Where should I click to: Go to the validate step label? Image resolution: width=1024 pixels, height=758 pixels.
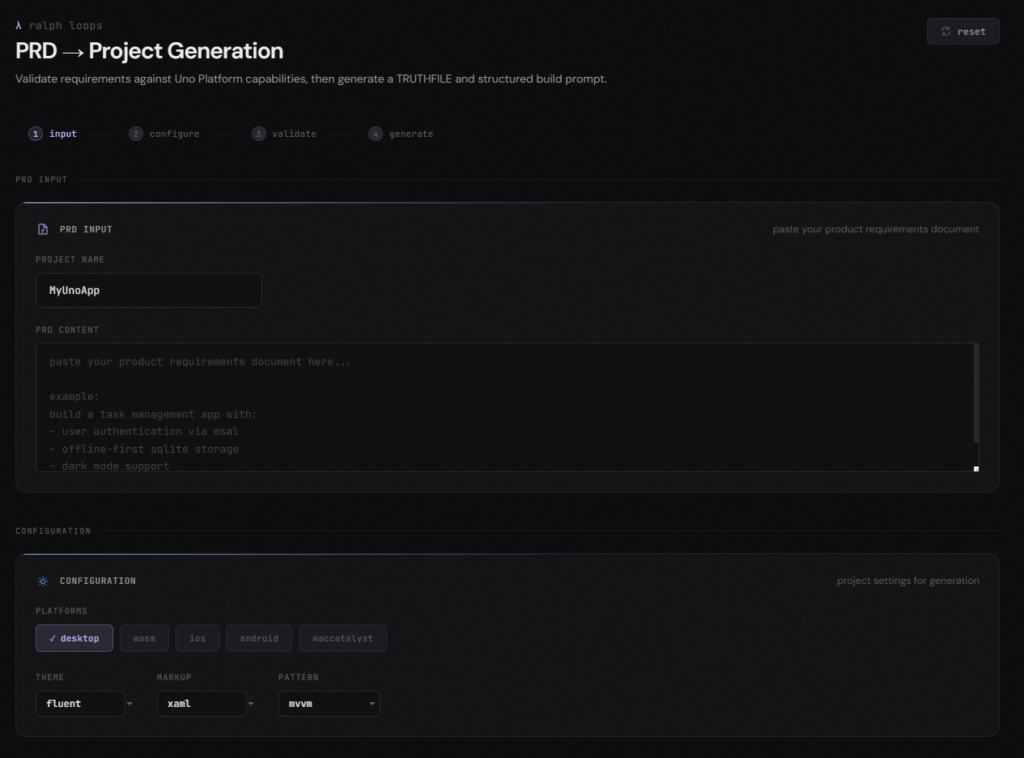click(x=294, y=134)
